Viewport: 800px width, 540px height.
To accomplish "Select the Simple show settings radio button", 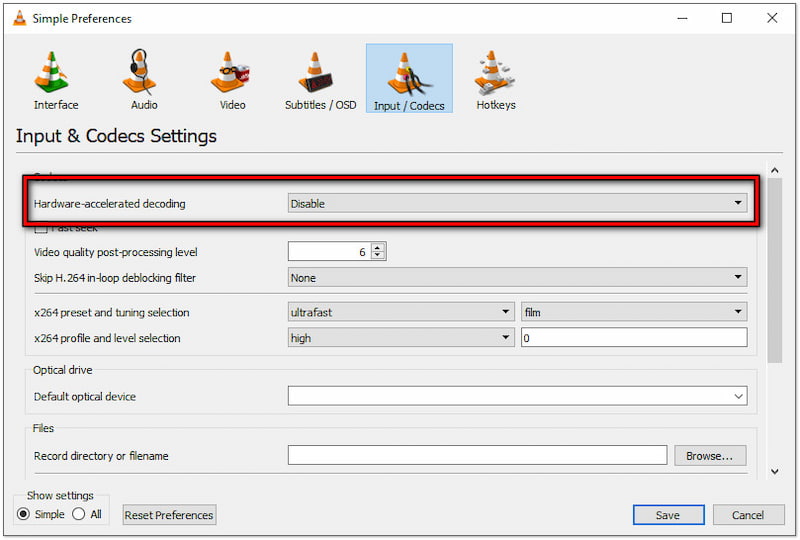I will coord(25,514).
